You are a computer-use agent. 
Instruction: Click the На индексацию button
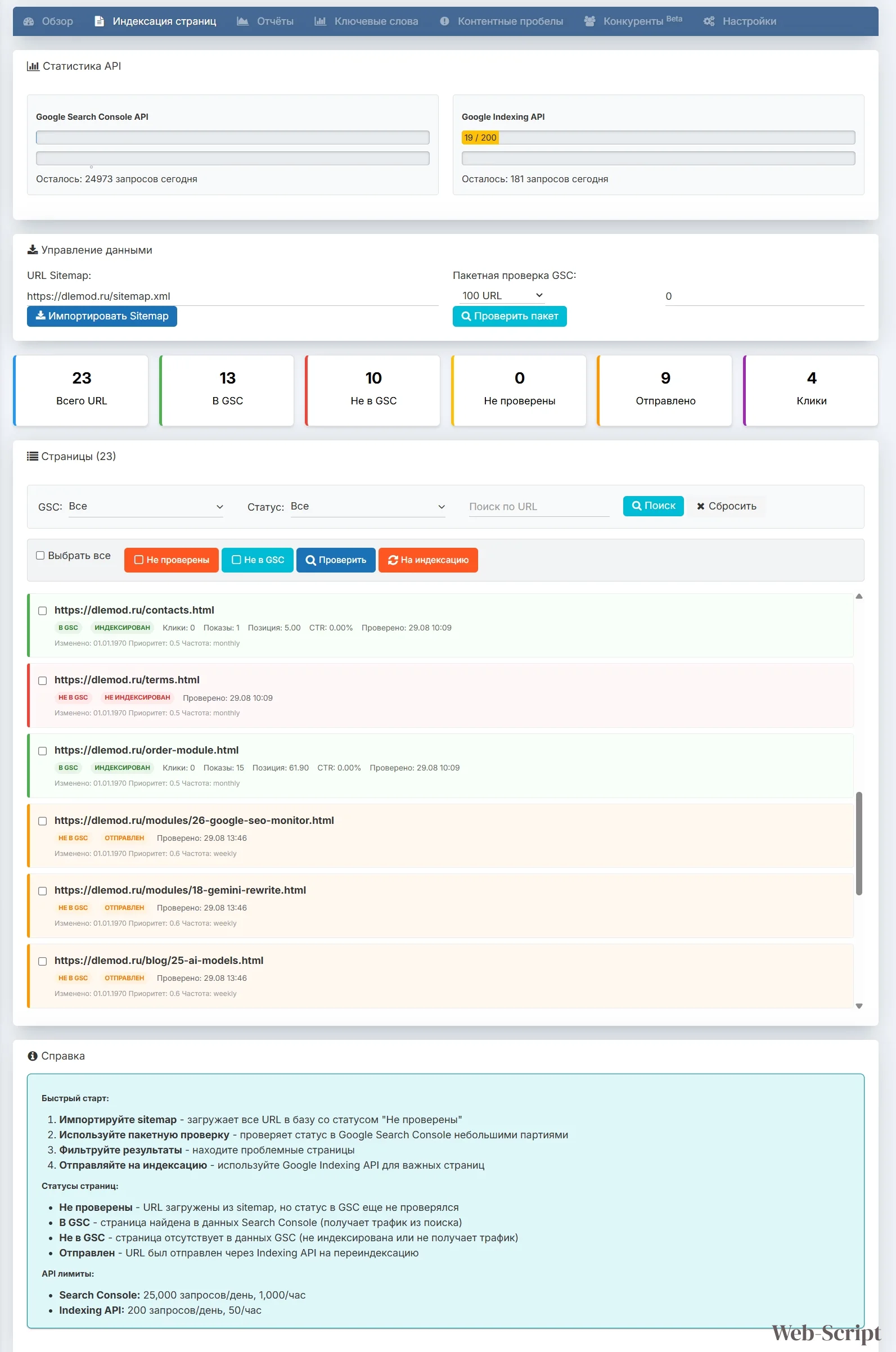pyautogui.click(x=428, y=560)
